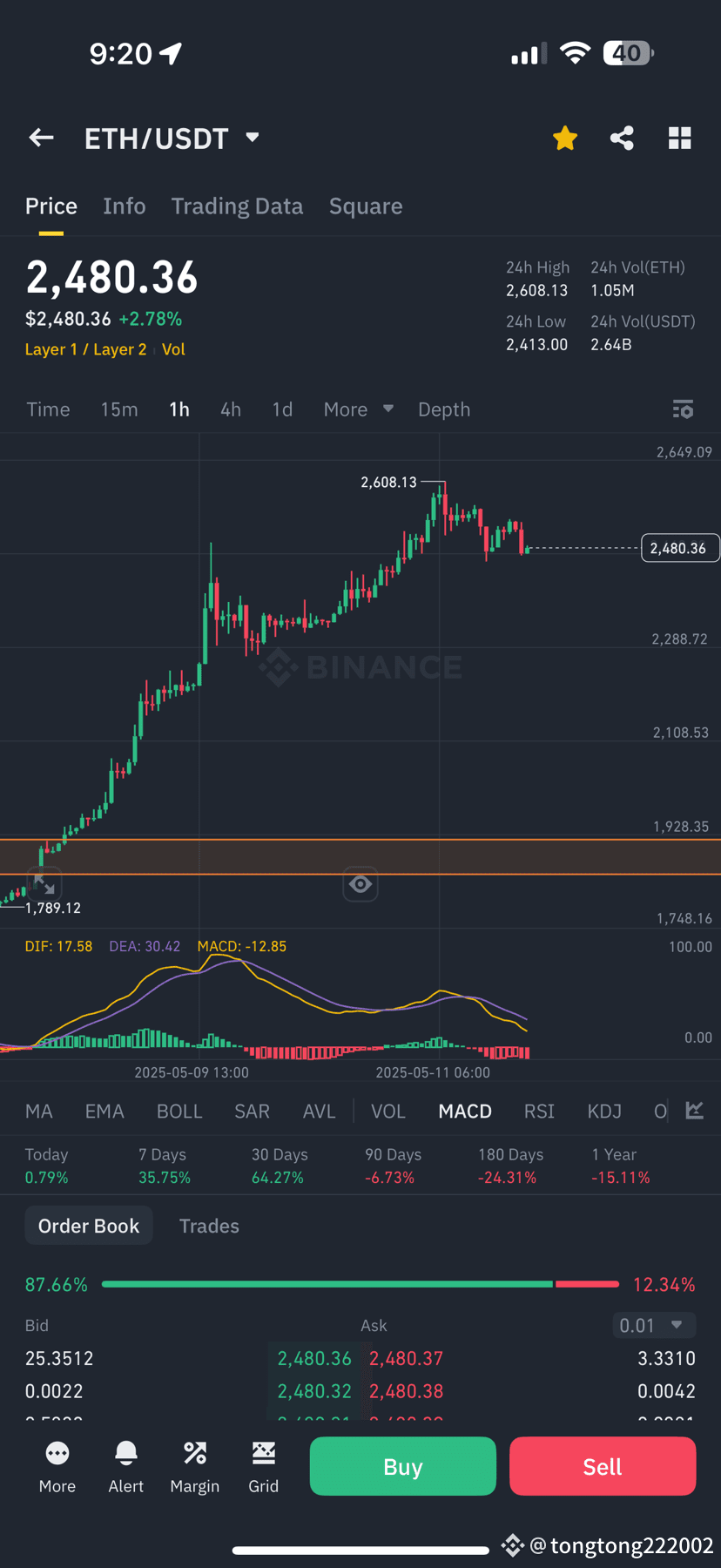Toggle the MACD sub-indicator
This screenshot has height=1568, width=721.
click(x=465, y=1112)
